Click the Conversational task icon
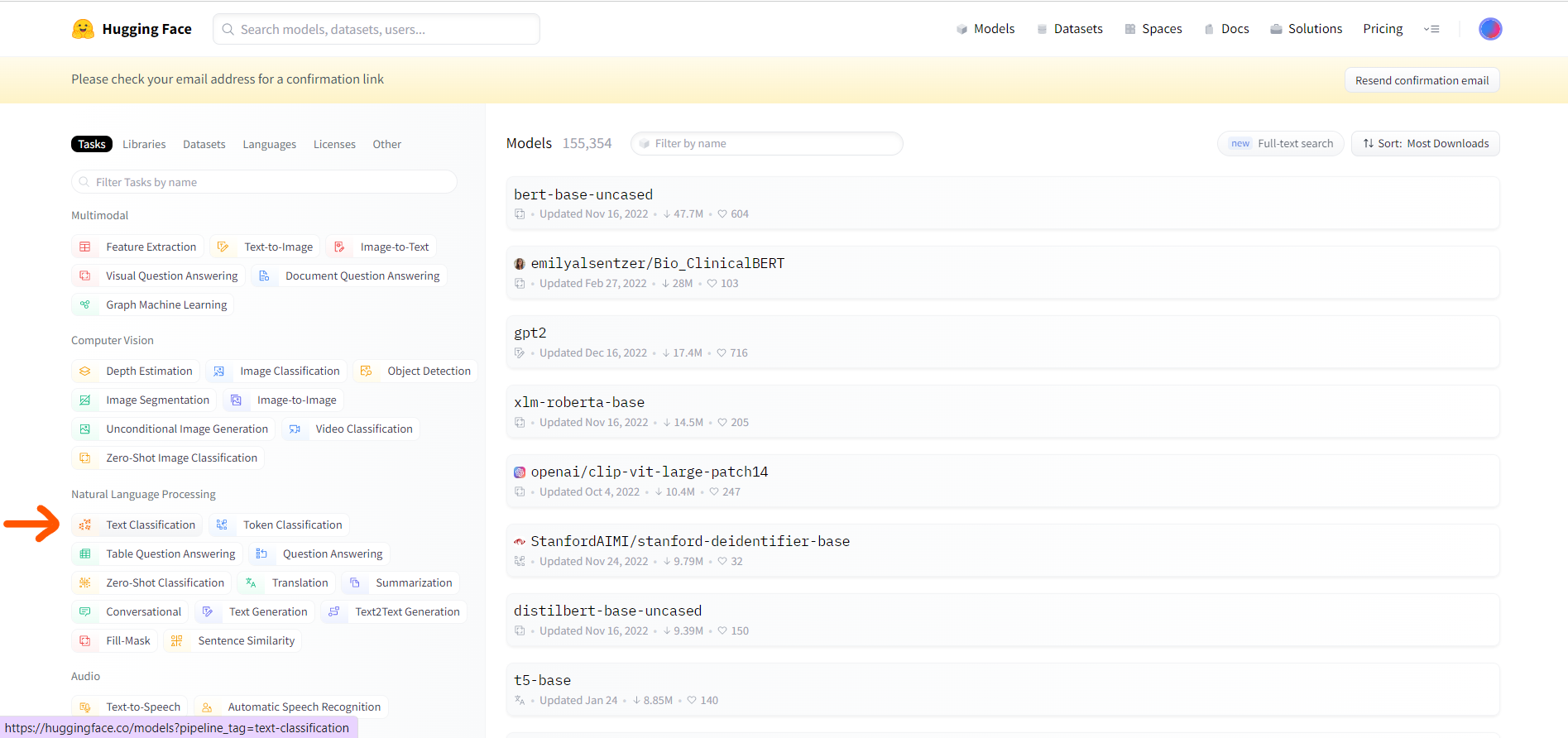The image size is (1568, 738). [85, 611]
